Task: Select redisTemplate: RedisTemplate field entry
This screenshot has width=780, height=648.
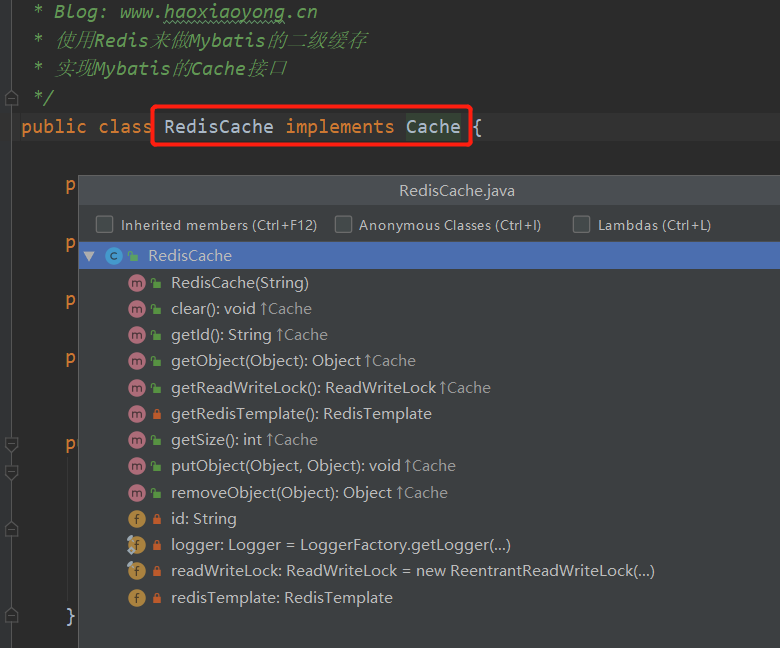Action: coord(282,598)
